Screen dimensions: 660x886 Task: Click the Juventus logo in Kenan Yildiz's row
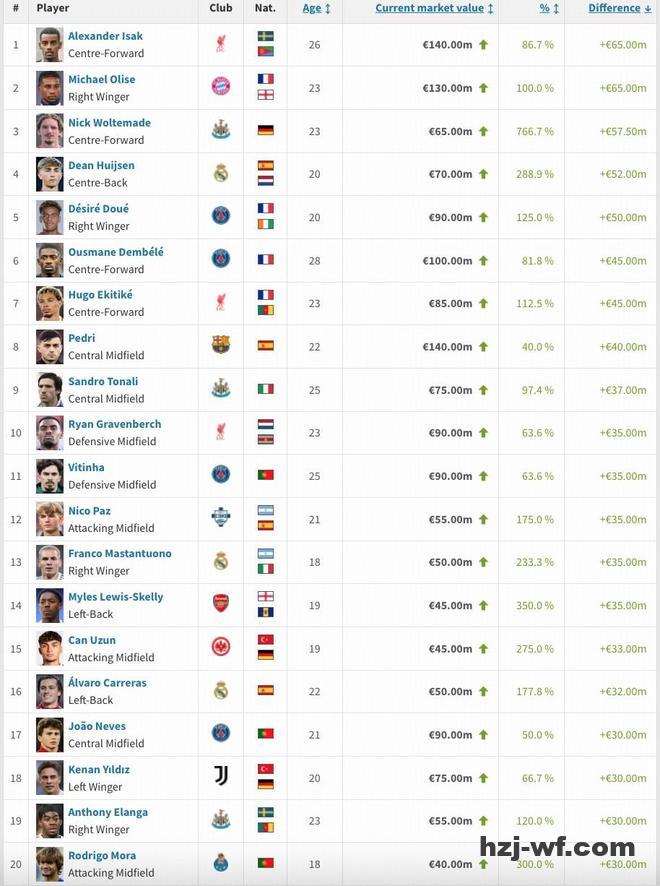click(221, 776)
